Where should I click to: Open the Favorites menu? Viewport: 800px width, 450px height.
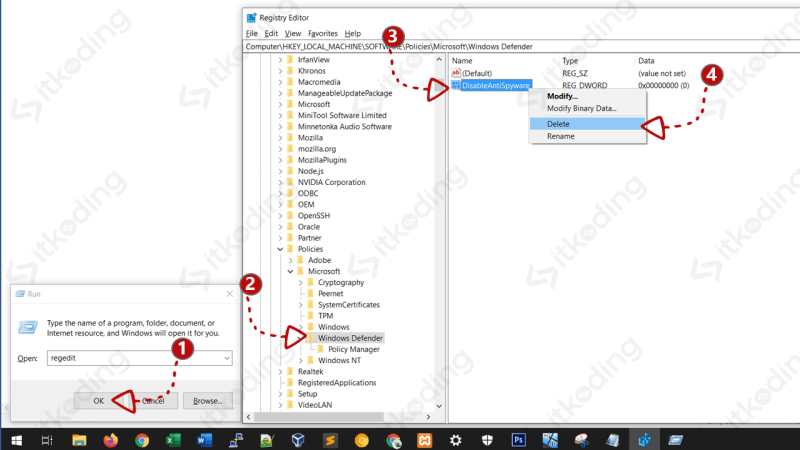tap(323, 33)
